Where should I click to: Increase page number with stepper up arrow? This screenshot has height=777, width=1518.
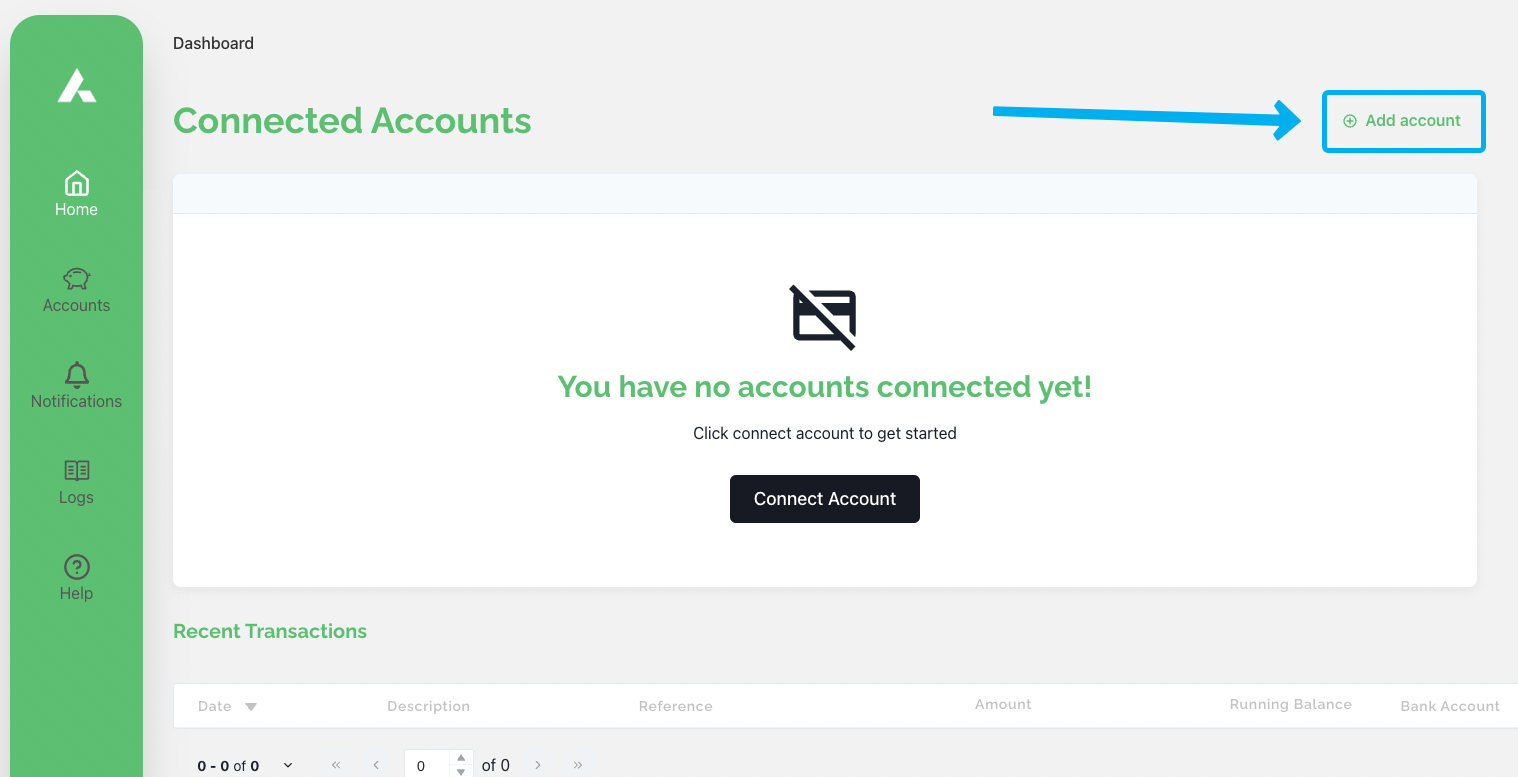click(461, 759)
